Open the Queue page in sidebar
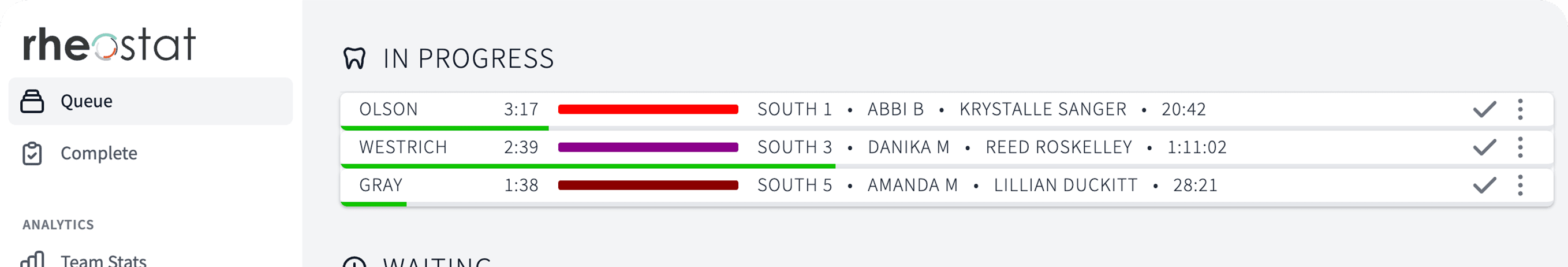The width and height of the screenshot is (1568, 267). coord(150,101)
